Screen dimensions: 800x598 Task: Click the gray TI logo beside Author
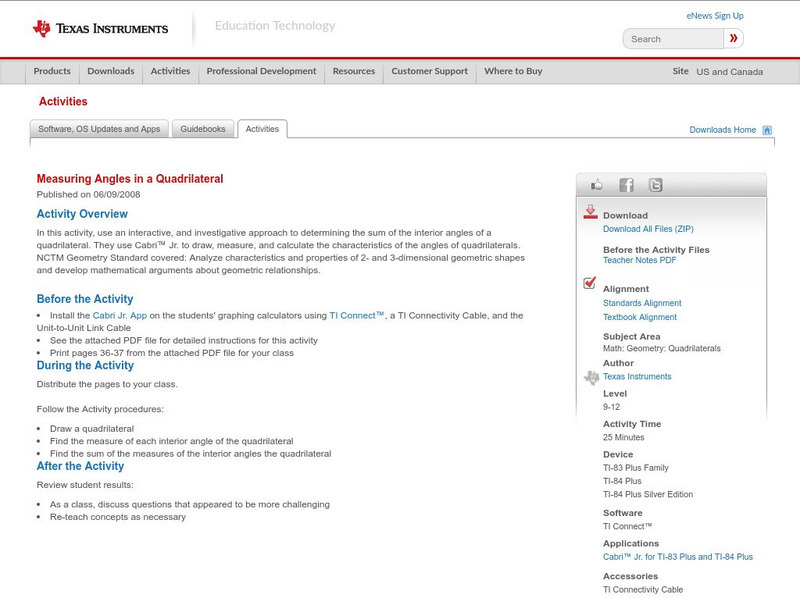(x=591, y=378)
